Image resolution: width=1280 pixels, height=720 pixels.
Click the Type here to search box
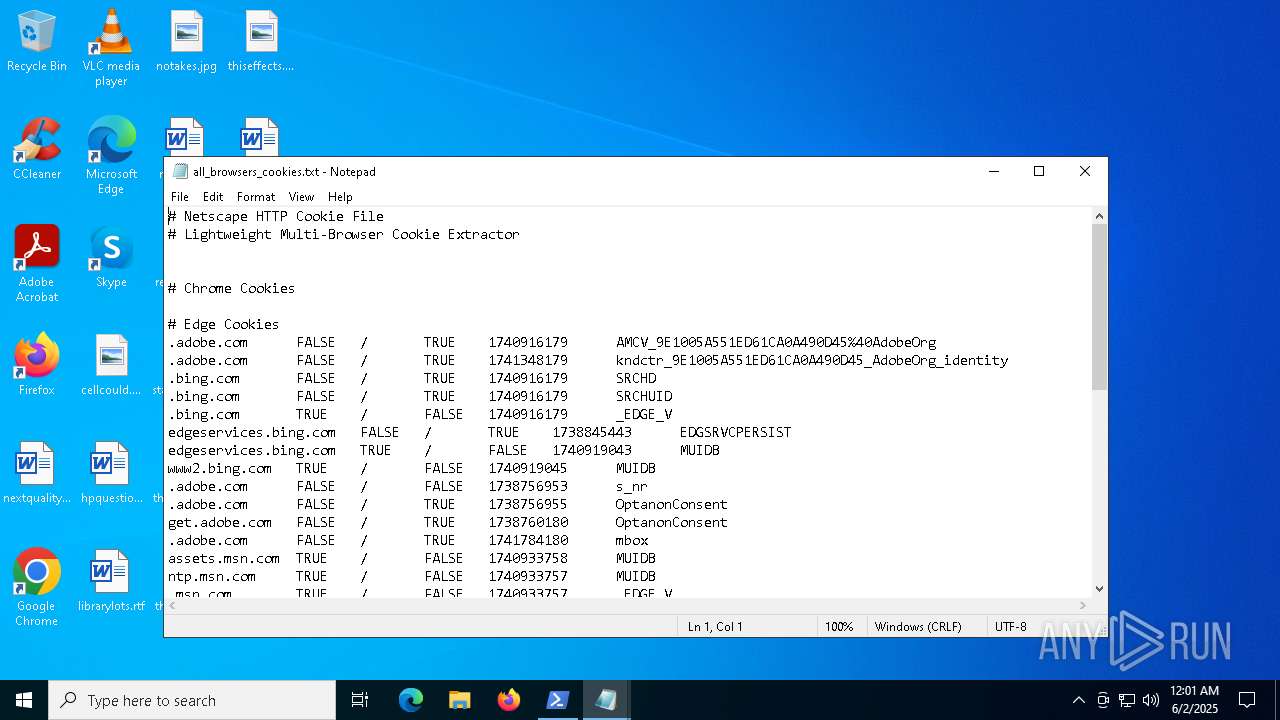tap(192, 700)
